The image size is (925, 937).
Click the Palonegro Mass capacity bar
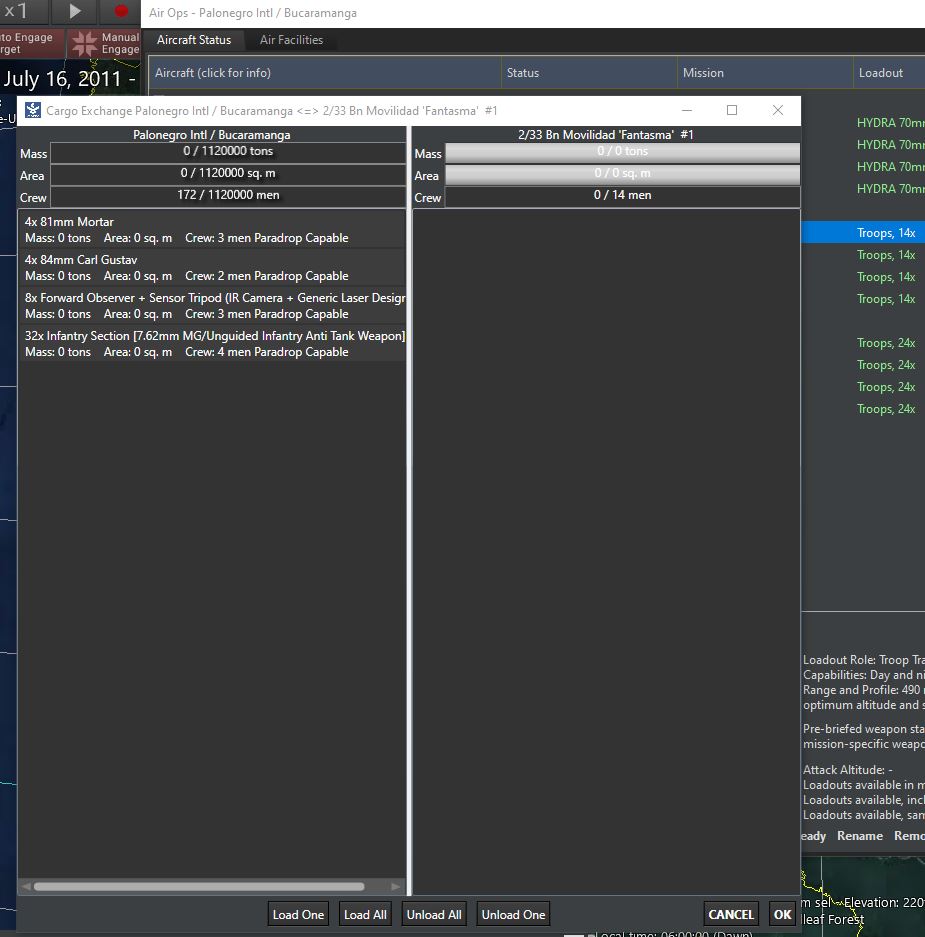pos(228,152)
